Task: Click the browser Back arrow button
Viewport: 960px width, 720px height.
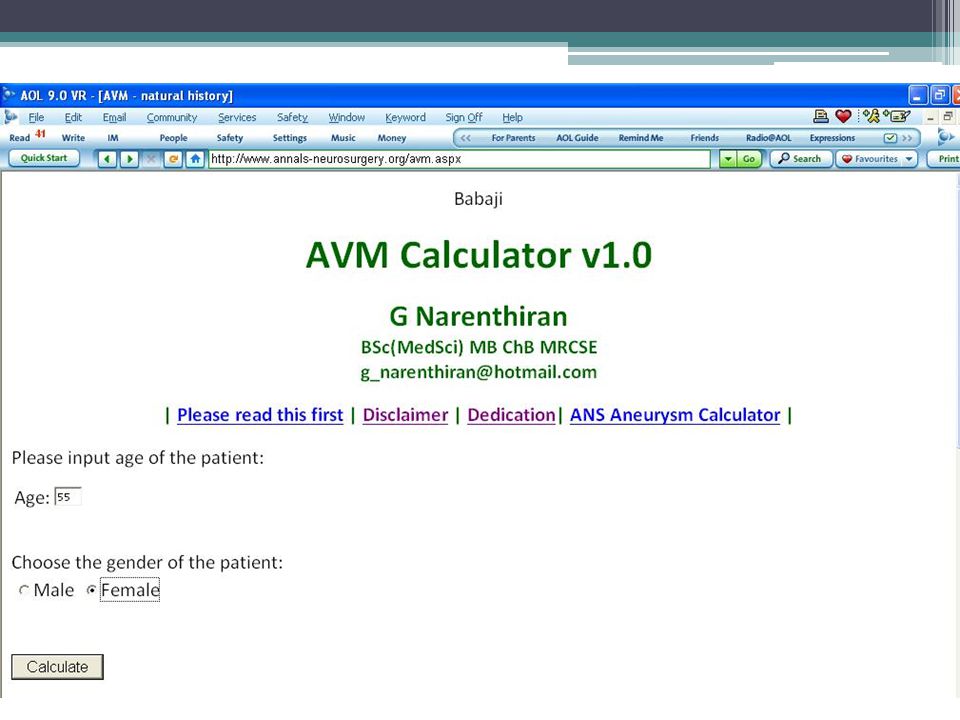Action: coord(107,159)
